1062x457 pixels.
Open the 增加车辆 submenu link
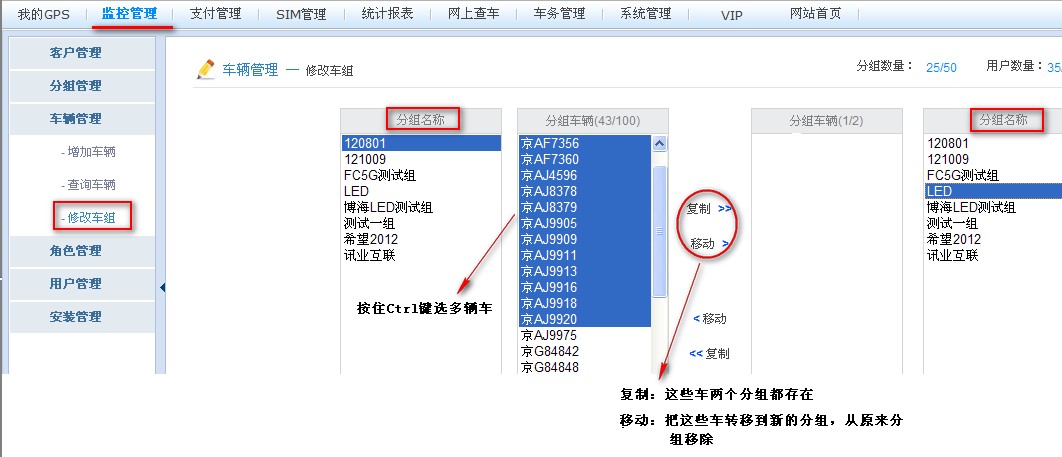click(x=91, y=152)
